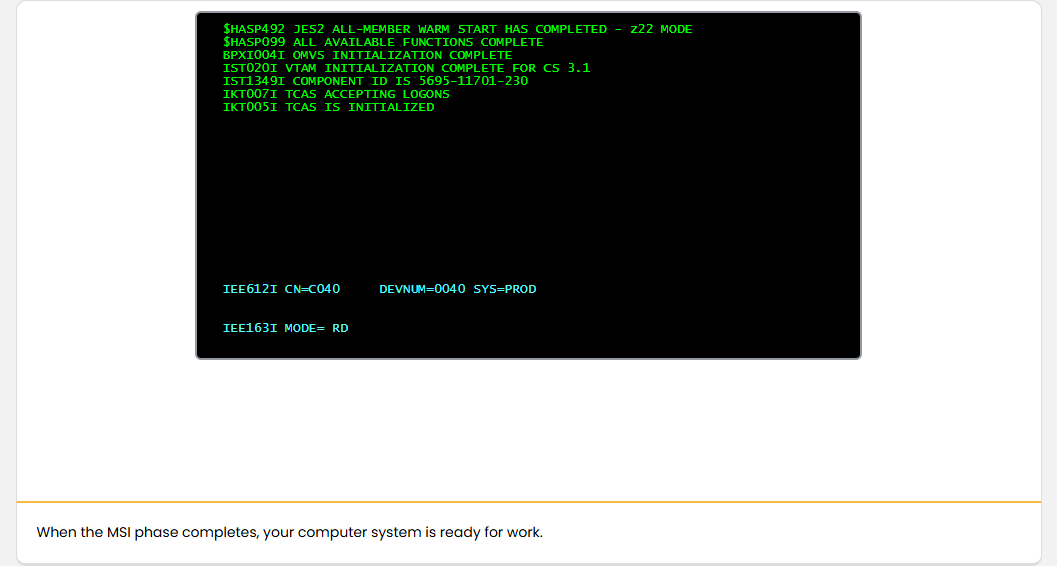This screenshot has height=566, width=1057.
Task: Click the SYS=PROD text
Action: point(505,289)
